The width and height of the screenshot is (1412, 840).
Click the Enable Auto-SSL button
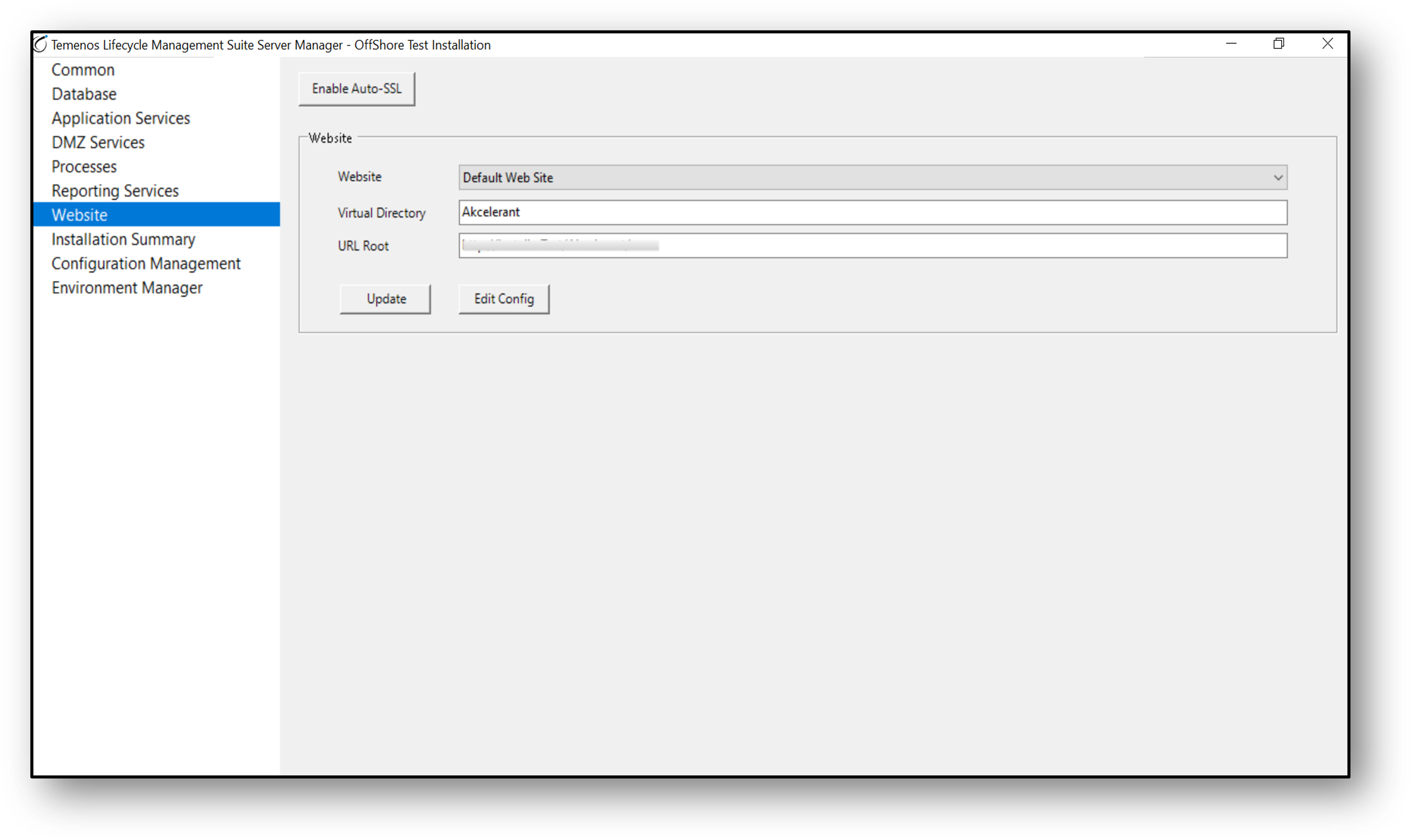357,89
